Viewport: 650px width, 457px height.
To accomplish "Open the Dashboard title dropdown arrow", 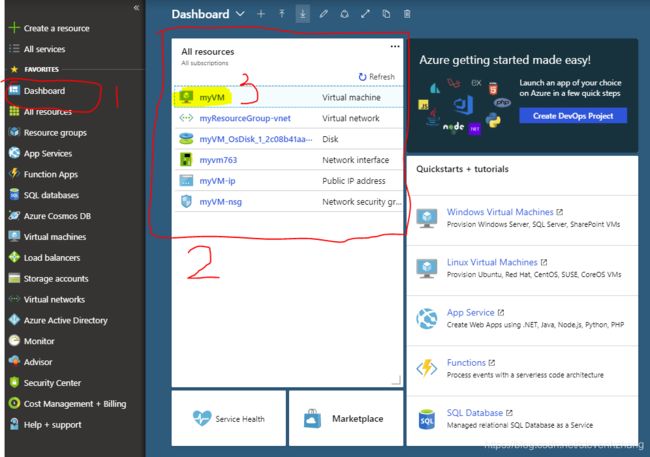I will 240,14.
